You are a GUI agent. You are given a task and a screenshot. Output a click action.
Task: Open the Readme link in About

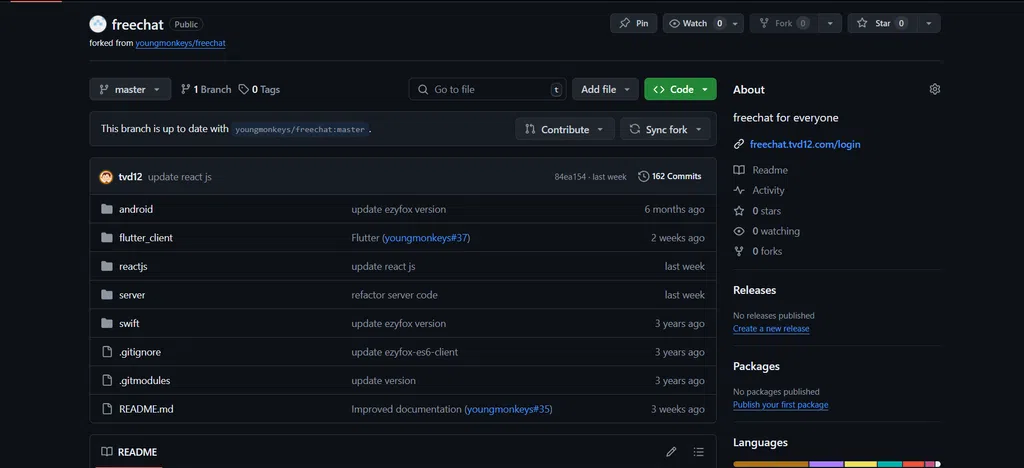point(770,170)
